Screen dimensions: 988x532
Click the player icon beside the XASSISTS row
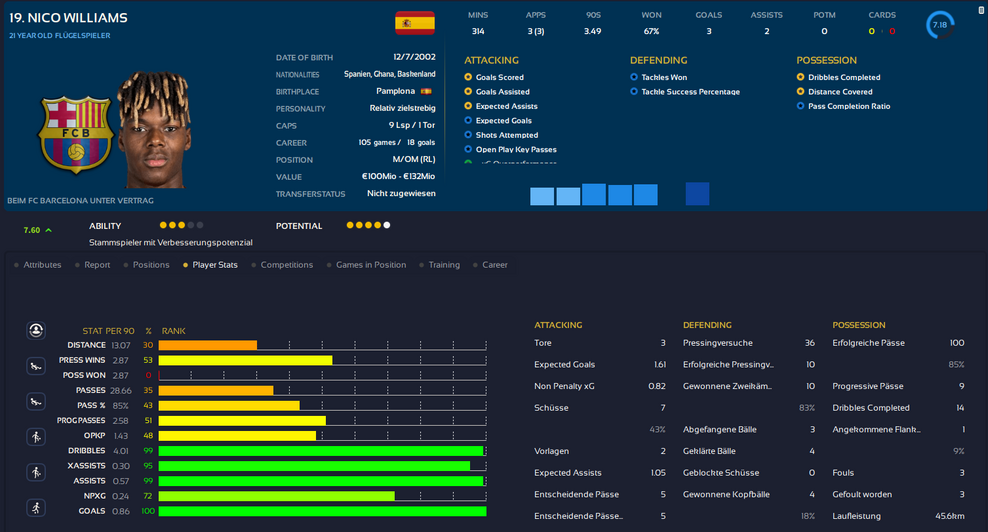37,472
